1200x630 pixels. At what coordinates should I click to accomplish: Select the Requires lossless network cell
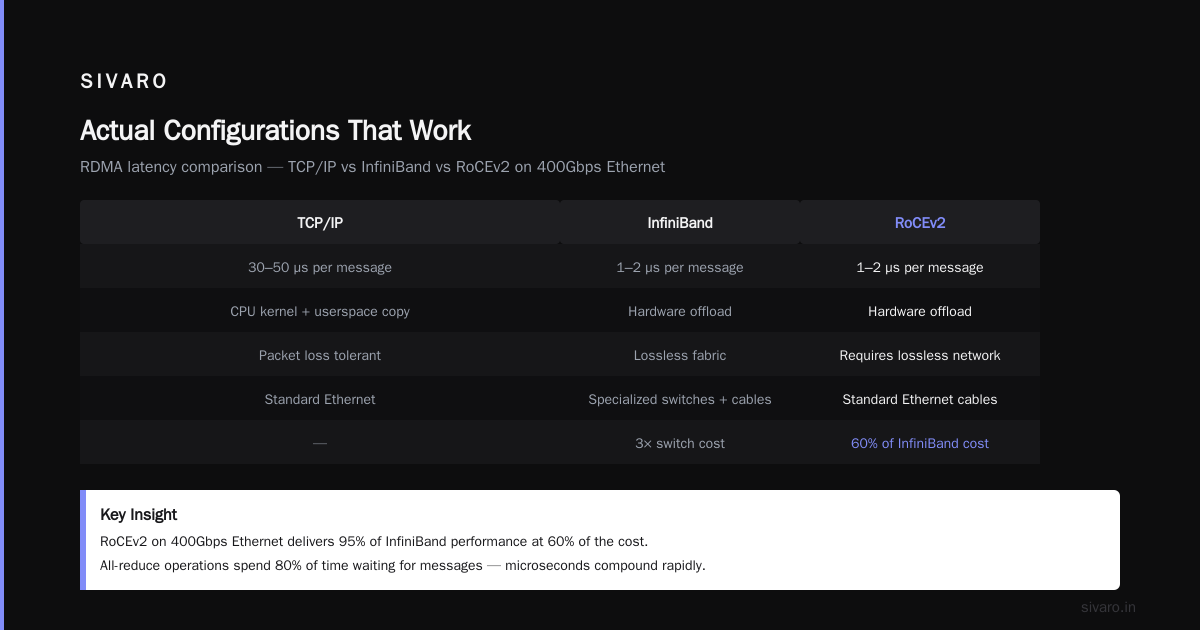(920, 355)
